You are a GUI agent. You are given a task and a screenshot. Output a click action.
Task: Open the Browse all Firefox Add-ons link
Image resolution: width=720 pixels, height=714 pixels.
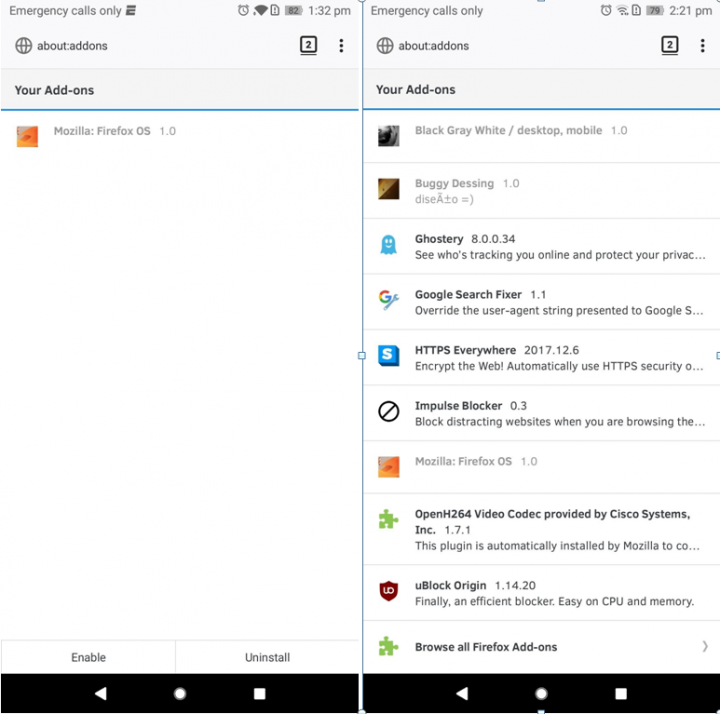(x=486, y=647)
